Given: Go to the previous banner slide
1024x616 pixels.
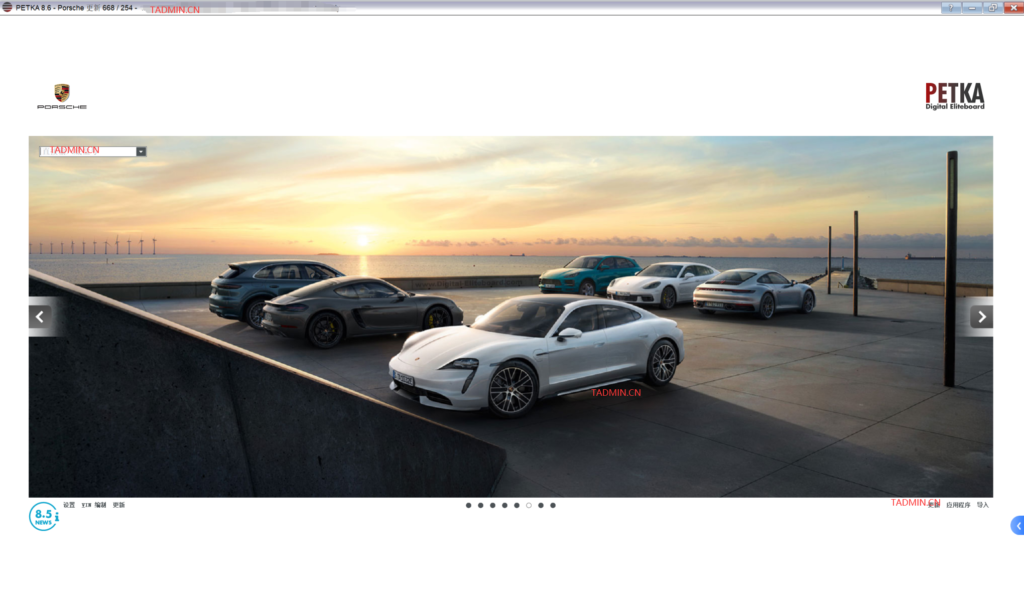Looking at the screenshot, I should pyautogui.click(x=40, y=317).
